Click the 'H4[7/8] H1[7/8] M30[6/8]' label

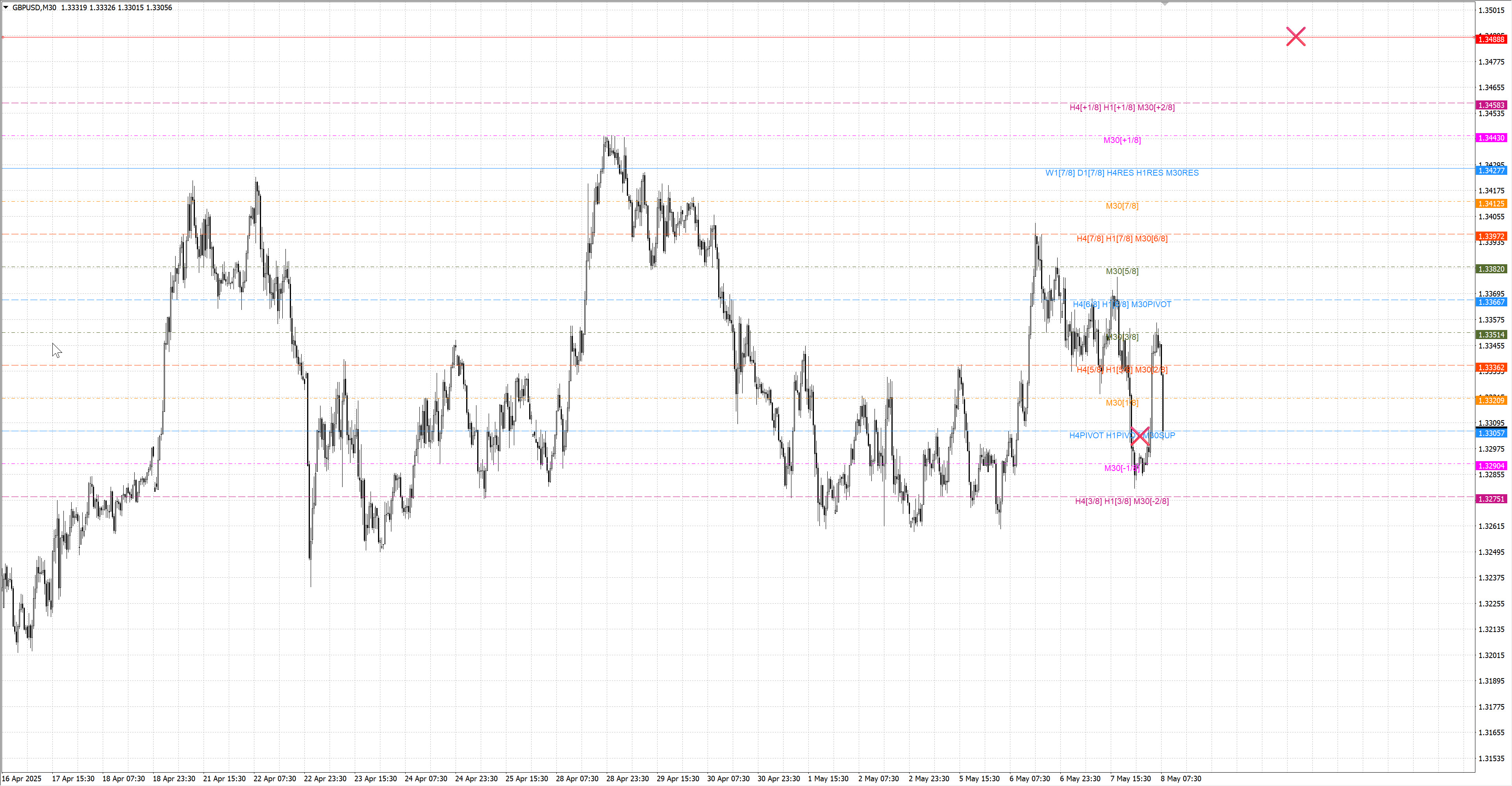(1122, 238)
